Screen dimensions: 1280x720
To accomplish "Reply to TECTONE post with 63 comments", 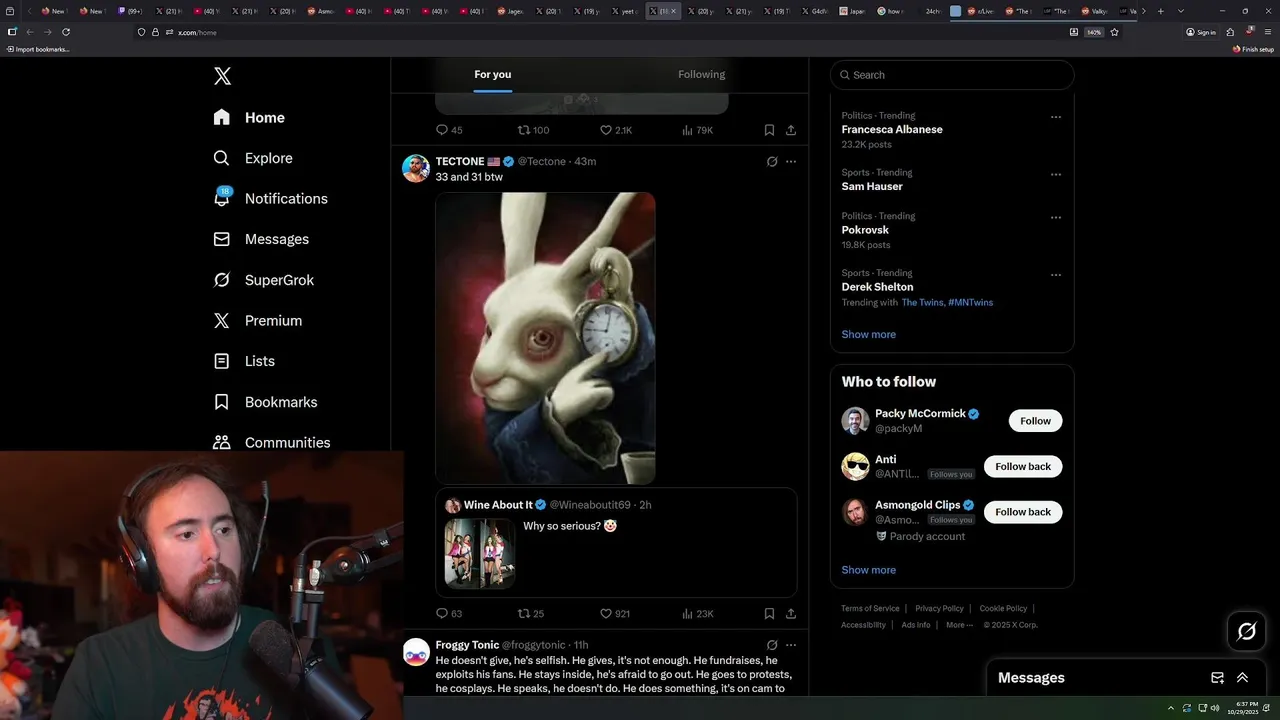I will point(449,614).
